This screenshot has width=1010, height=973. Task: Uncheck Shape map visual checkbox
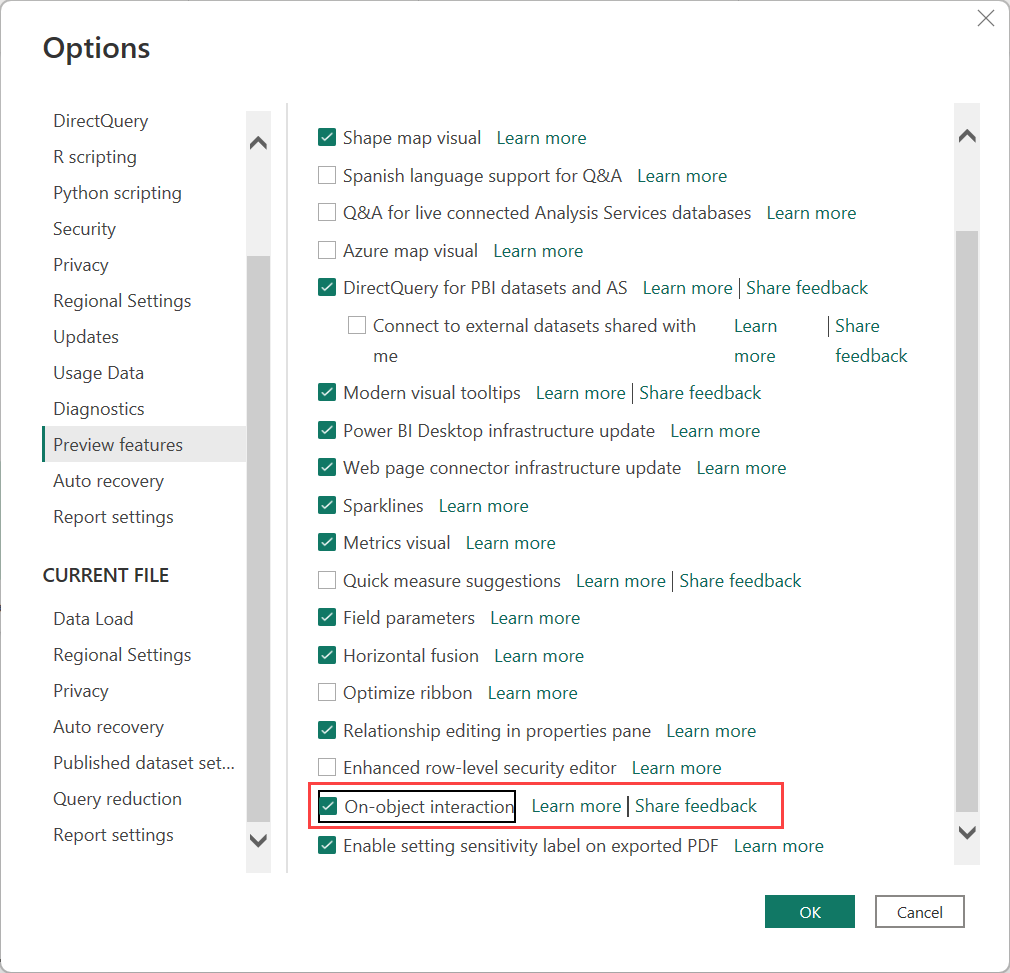pos(327,137)
